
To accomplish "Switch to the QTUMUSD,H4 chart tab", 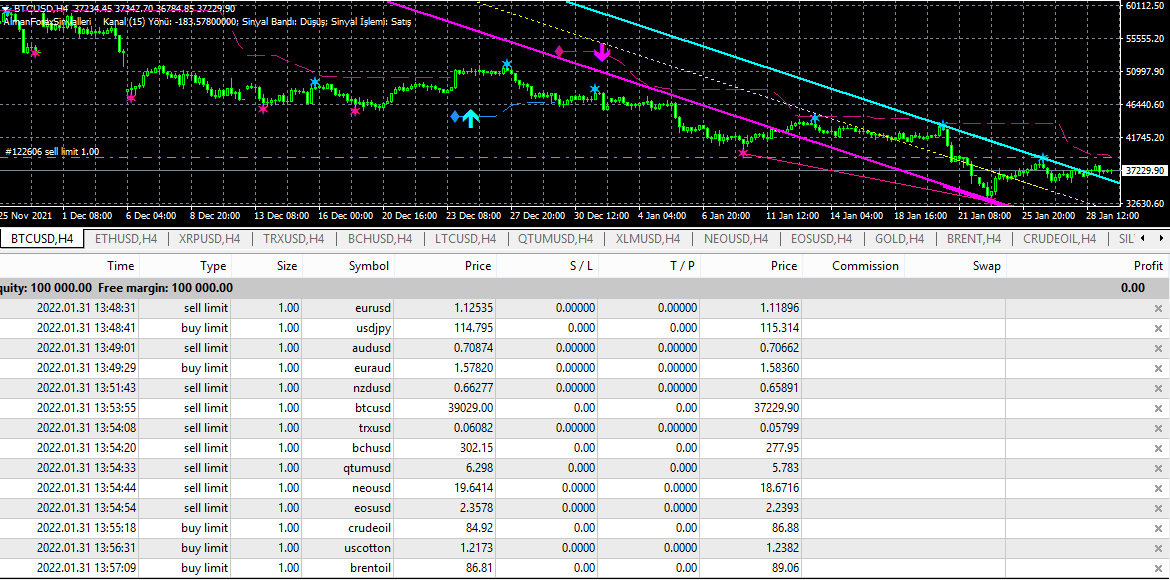I will point(555,239).
